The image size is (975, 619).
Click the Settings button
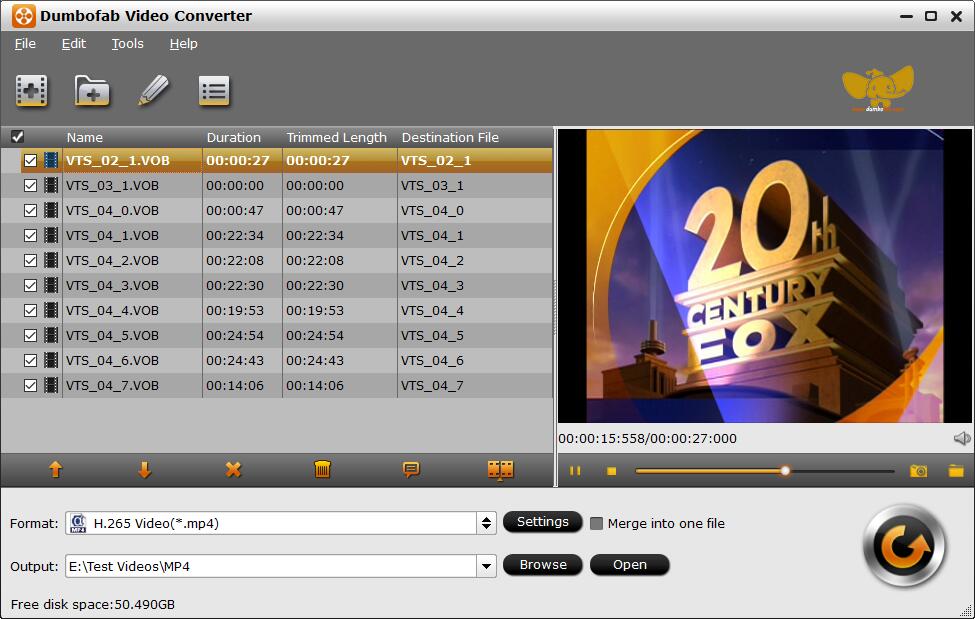(542, 522)
